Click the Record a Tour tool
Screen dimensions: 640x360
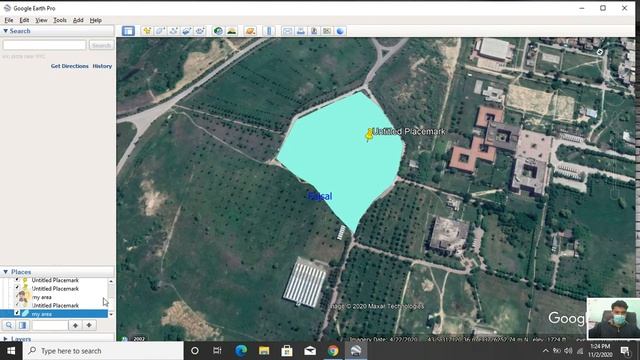[x=200, y=31]
